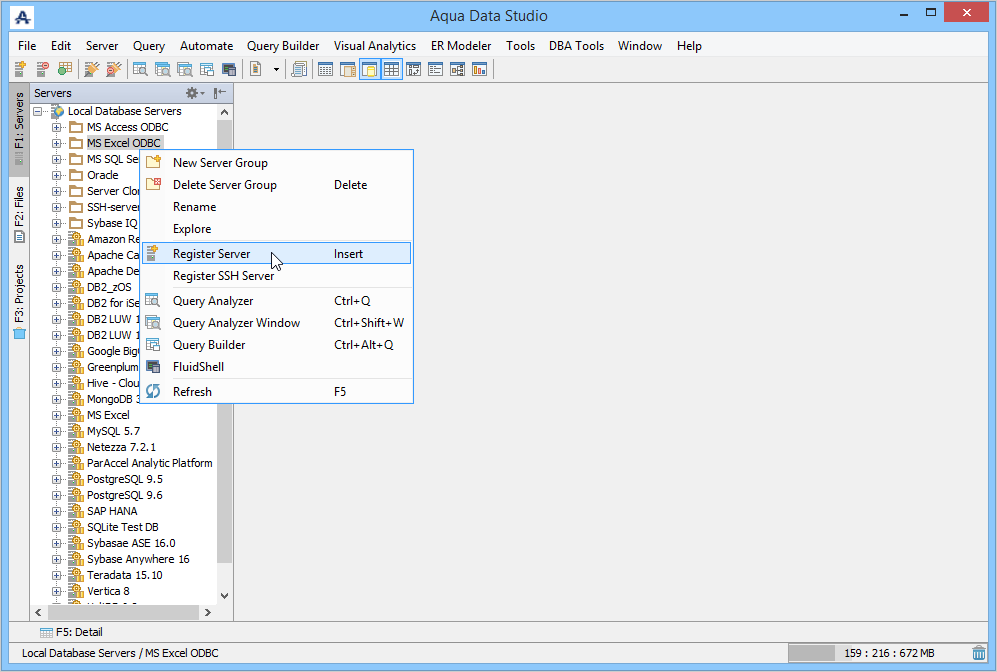Choose Register Server from the context menu
Image resolution: width=997 pixels, height=672 pixels.
pyautogui.click(x=276, y=253)
